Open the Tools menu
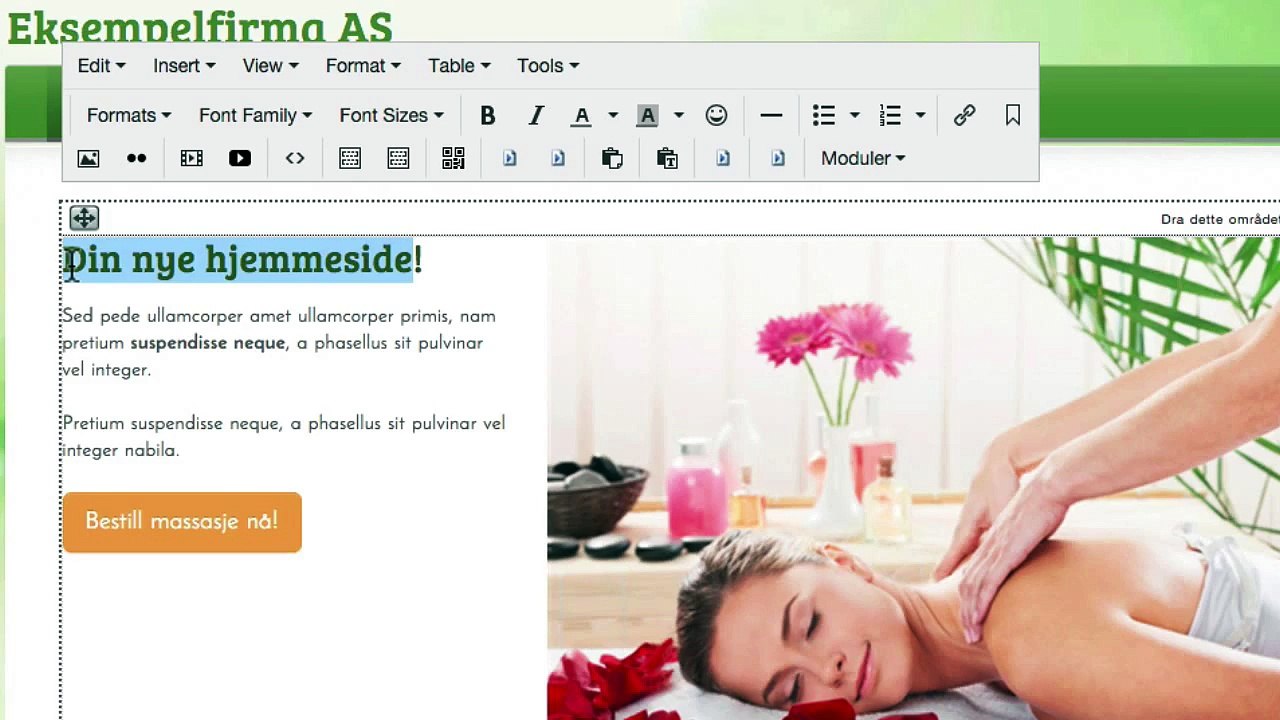1280x720 pixels. coord(548,65)
